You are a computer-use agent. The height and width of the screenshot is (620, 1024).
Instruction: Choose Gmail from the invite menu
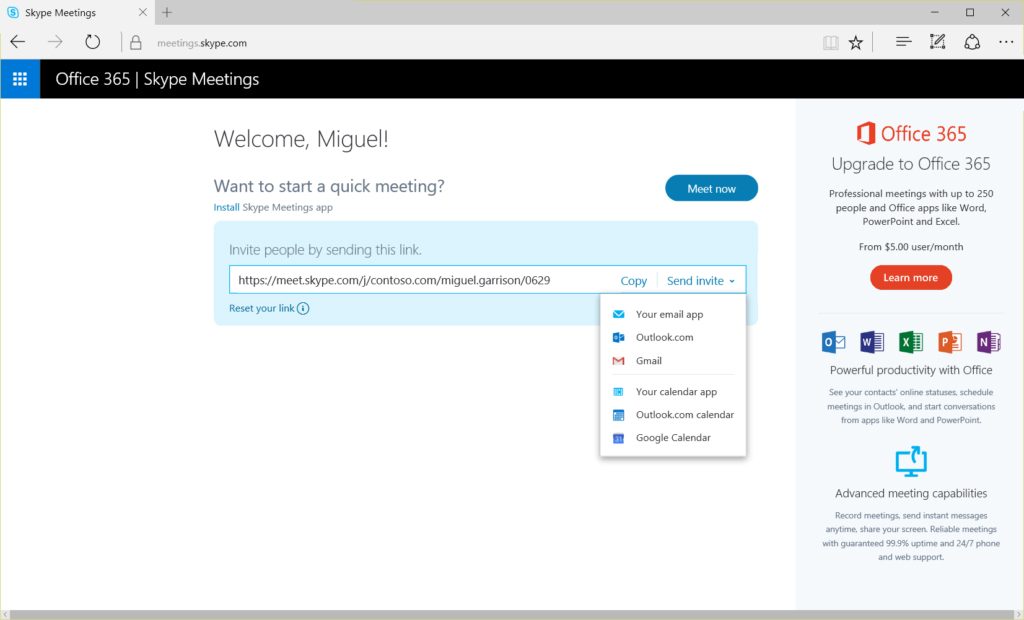point(648,360)
